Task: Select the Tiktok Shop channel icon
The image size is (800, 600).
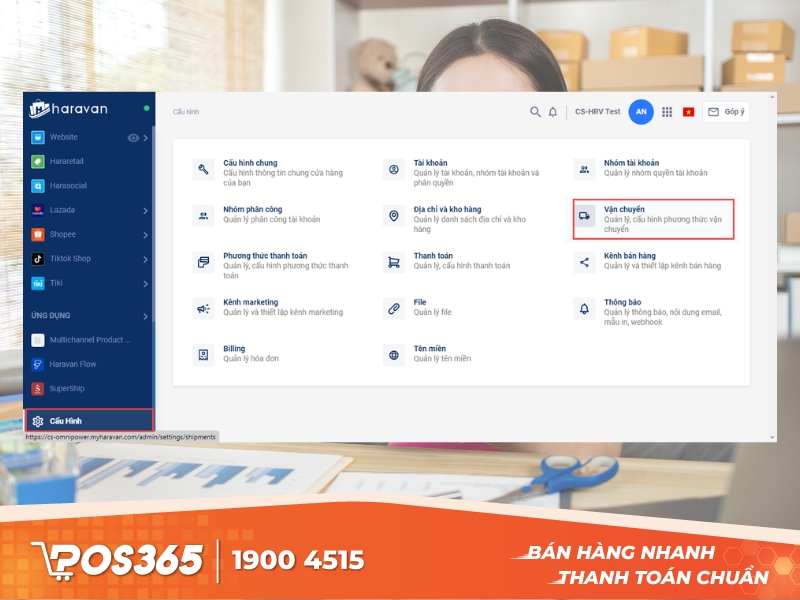Action: (x=38, y=258)
